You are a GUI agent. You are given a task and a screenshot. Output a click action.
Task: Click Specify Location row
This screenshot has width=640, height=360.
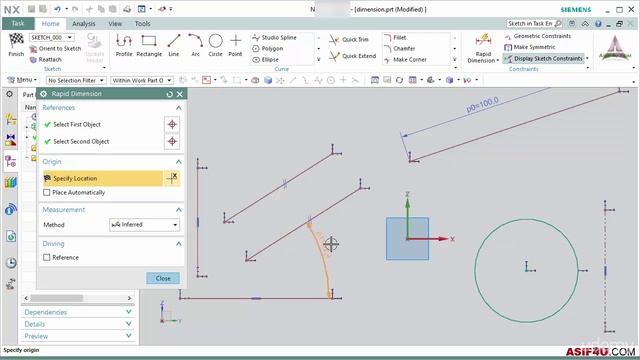click(x=102, y=178)
